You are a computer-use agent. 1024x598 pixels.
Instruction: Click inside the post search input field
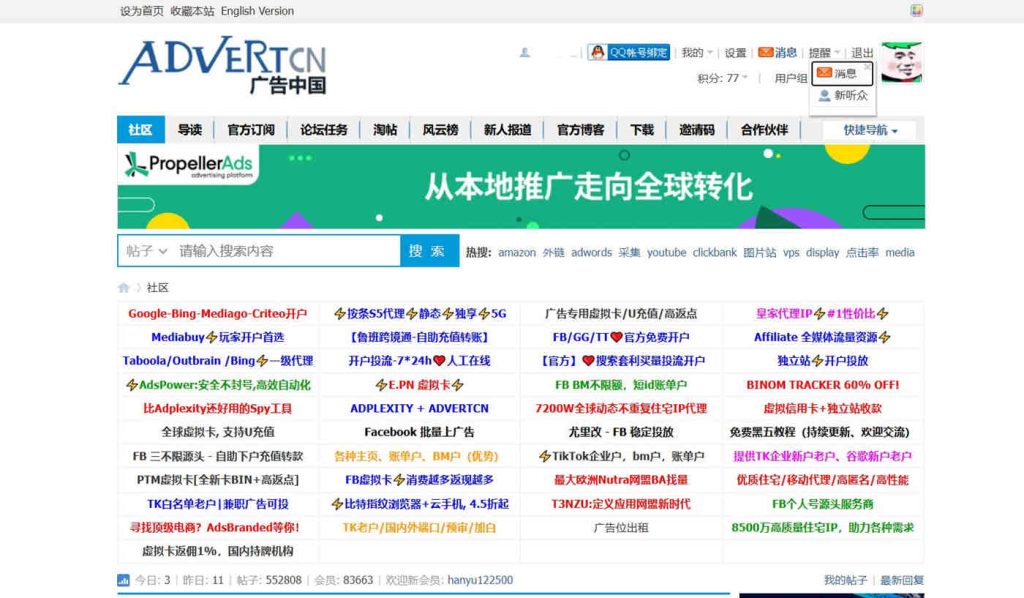[290, 250]
